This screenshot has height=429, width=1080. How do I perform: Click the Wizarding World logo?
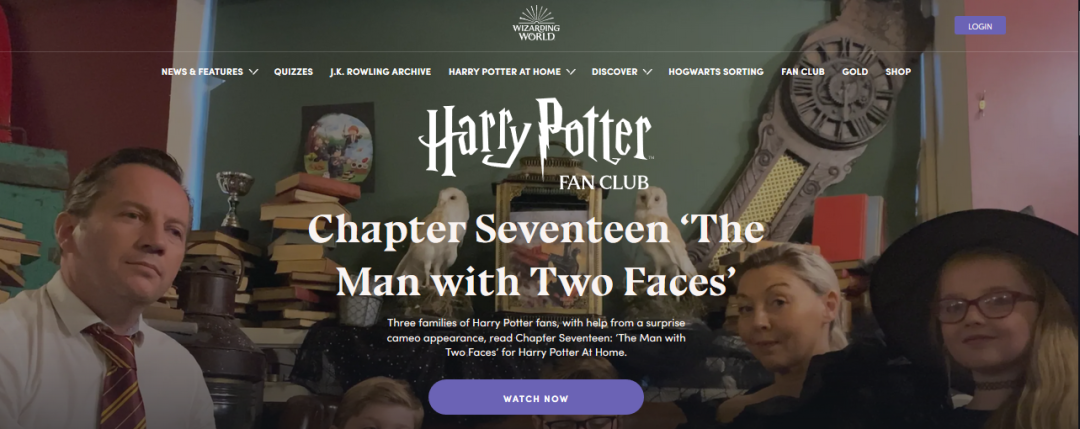click(536, 23)
